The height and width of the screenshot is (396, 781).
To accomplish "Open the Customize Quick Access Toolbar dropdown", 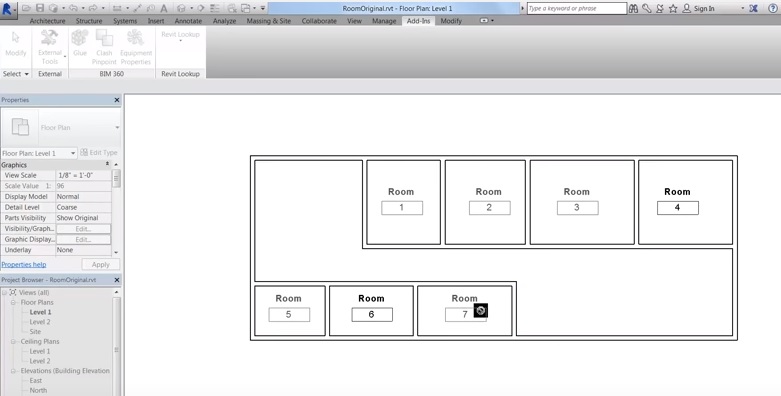I will (262, 8).
